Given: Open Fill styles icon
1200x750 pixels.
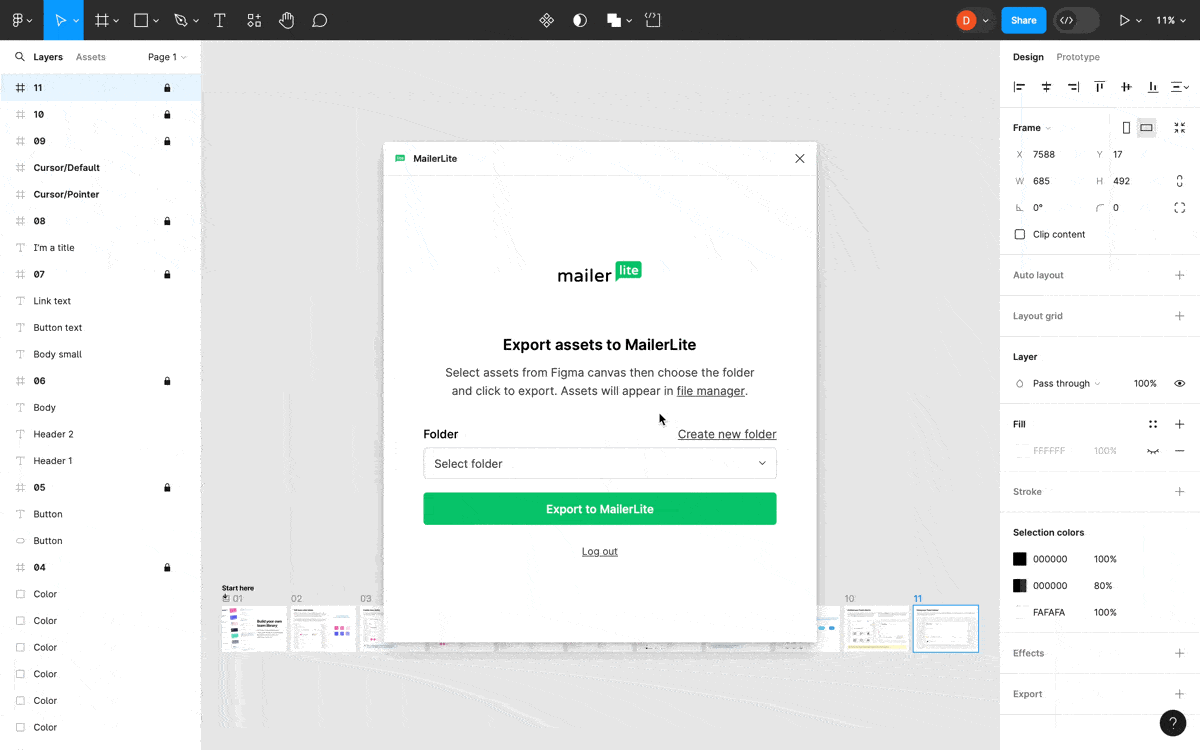Looking at the screenshot, I should click(x=1153, y=424).
